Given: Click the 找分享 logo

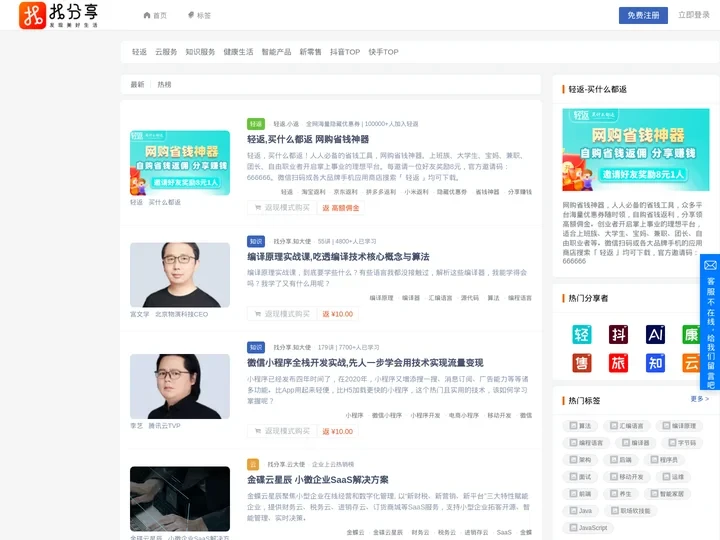Looking at the screenshot, I should [58, 15].
